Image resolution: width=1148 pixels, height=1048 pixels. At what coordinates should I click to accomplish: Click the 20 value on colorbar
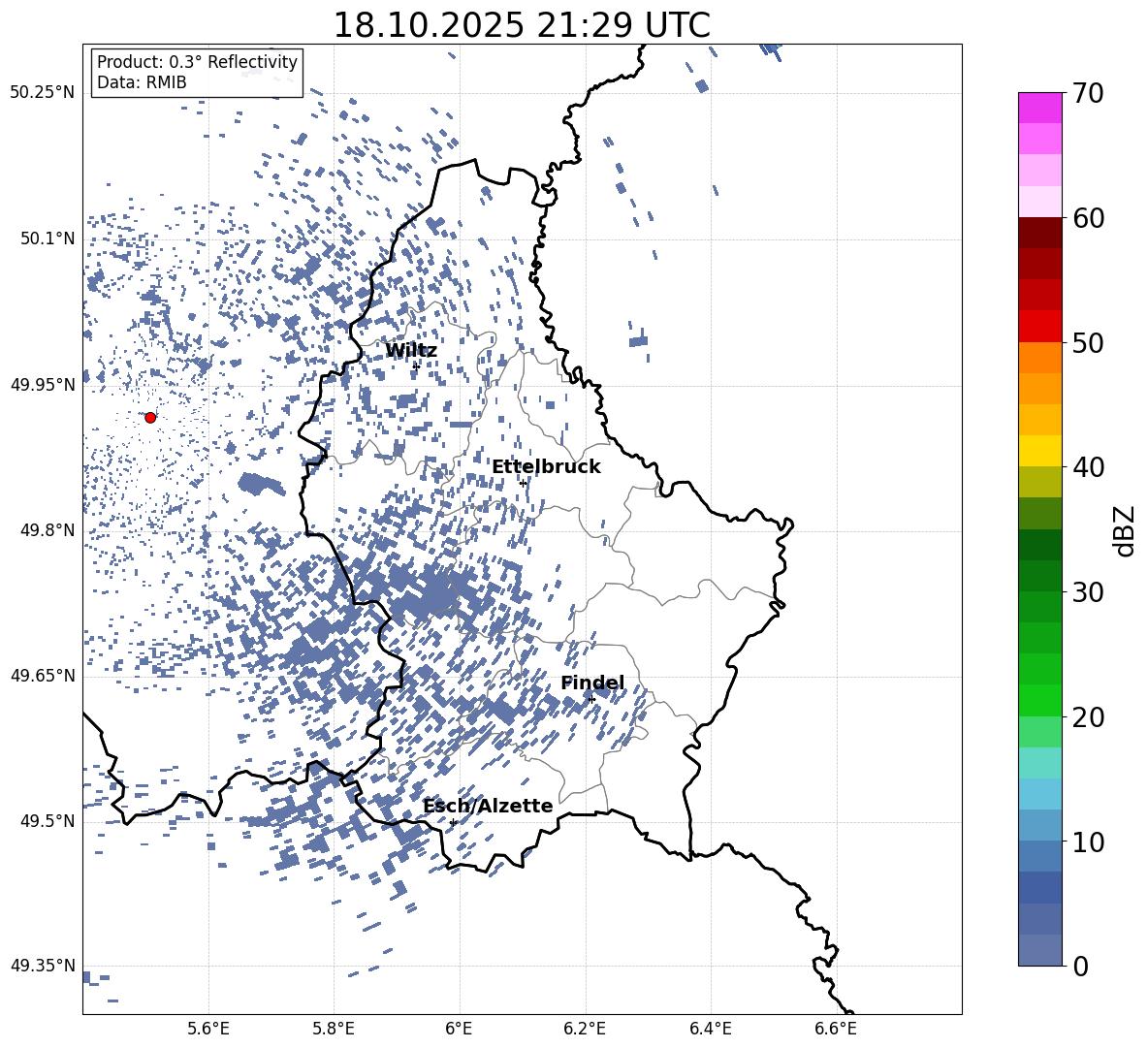[x=1088, y=717]
